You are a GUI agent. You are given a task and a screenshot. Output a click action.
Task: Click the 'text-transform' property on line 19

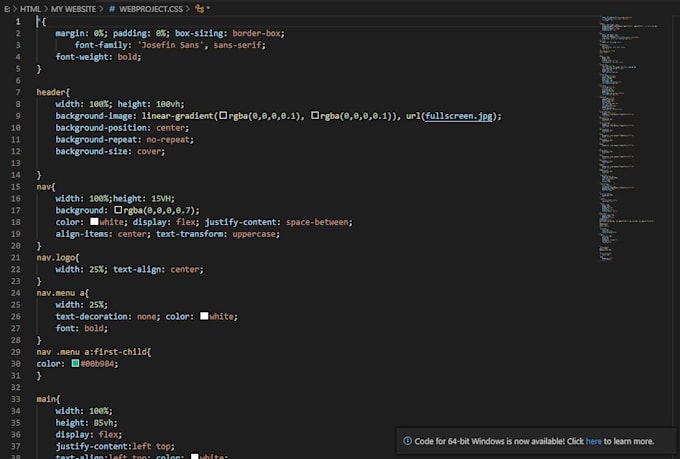[x=189, y=234]
